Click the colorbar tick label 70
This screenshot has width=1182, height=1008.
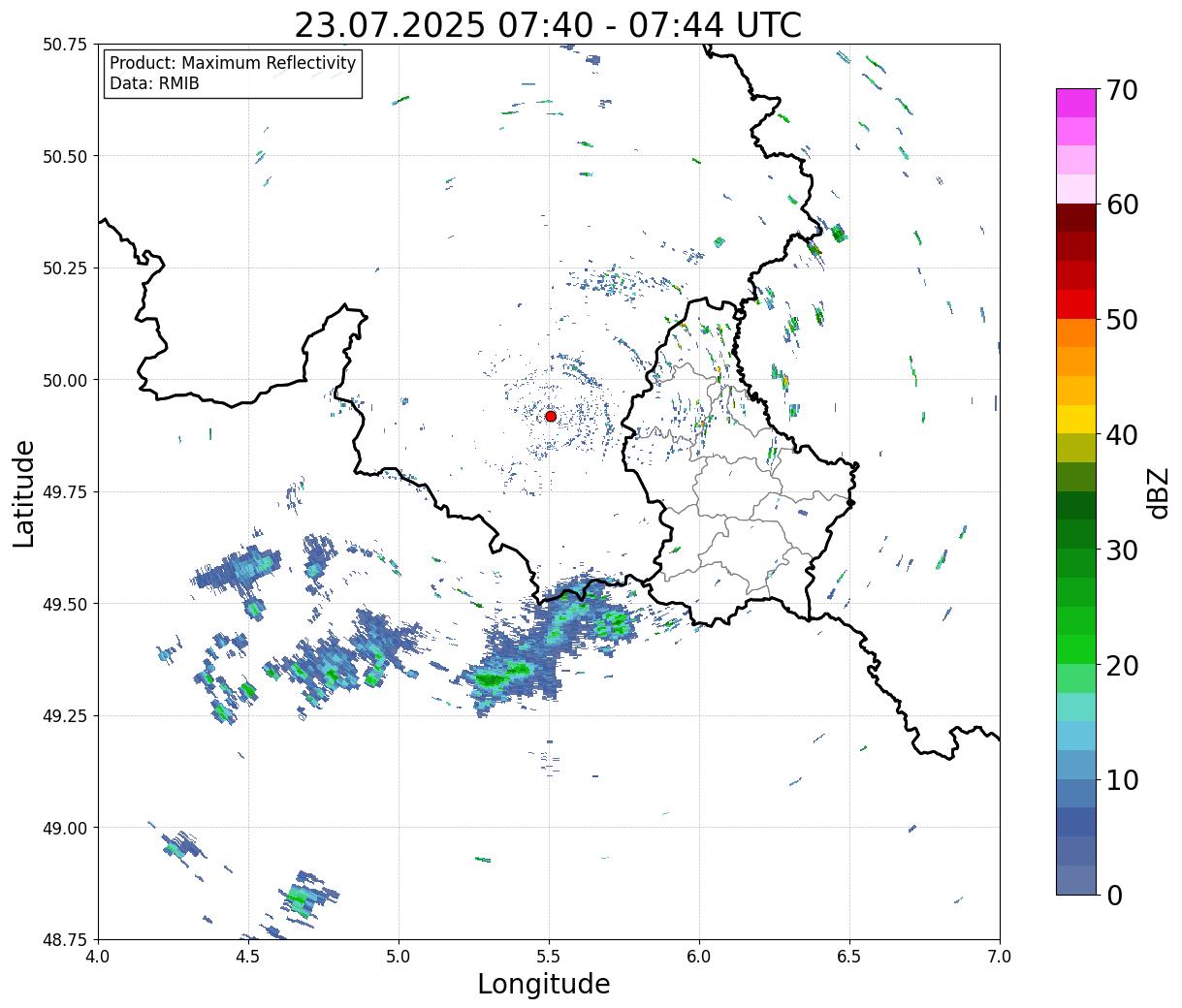pos(1122,90)
